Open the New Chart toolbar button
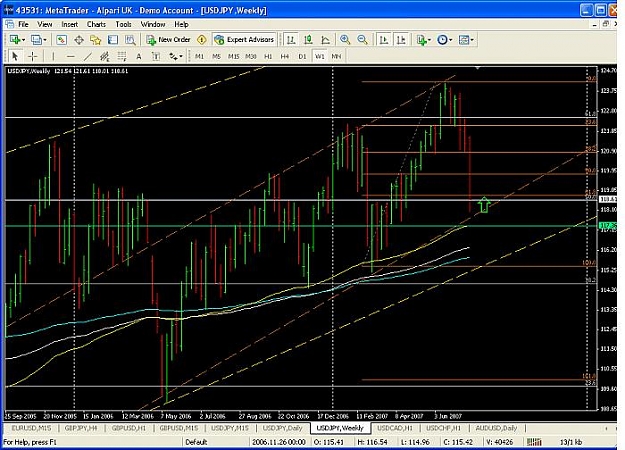Screen dimensions: 625x450 coord(15,40)
